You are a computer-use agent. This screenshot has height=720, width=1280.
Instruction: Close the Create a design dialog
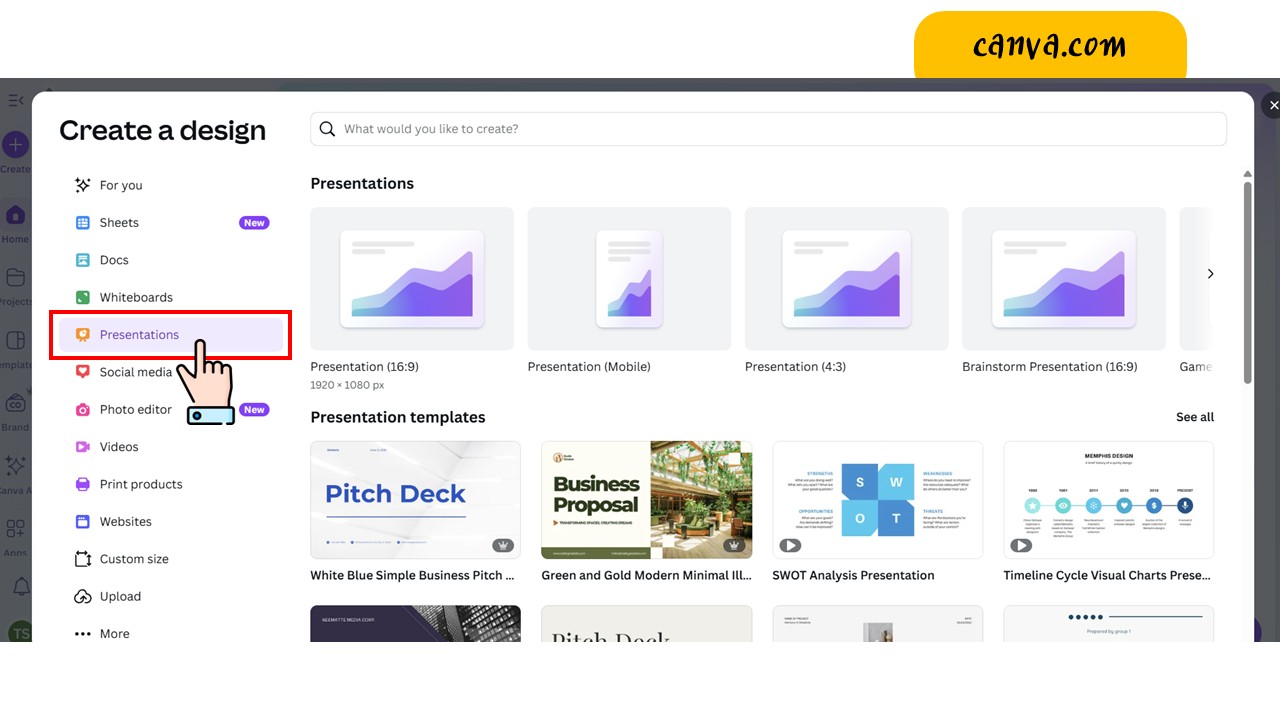click(x=1272, y=104)
